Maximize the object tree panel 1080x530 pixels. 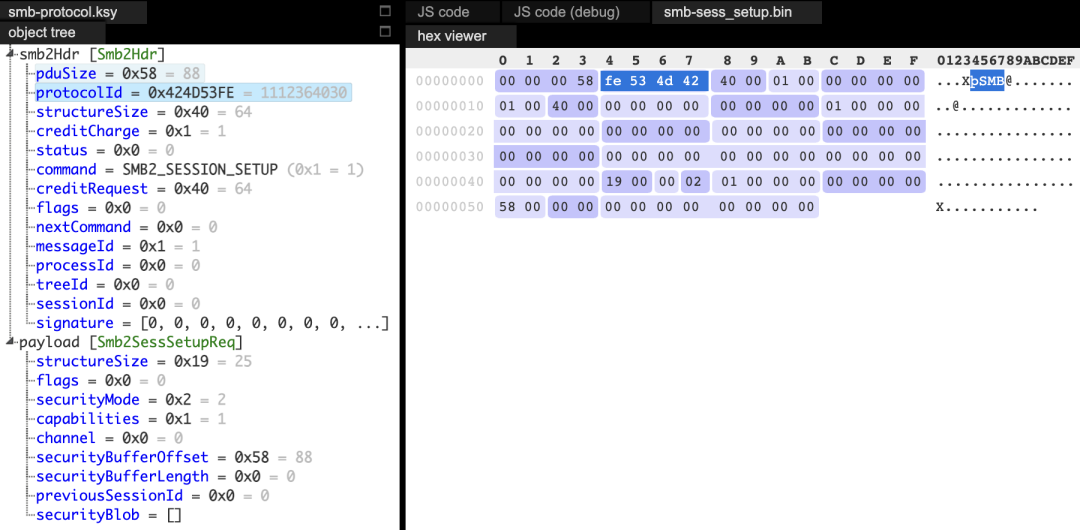pos(385,32)
